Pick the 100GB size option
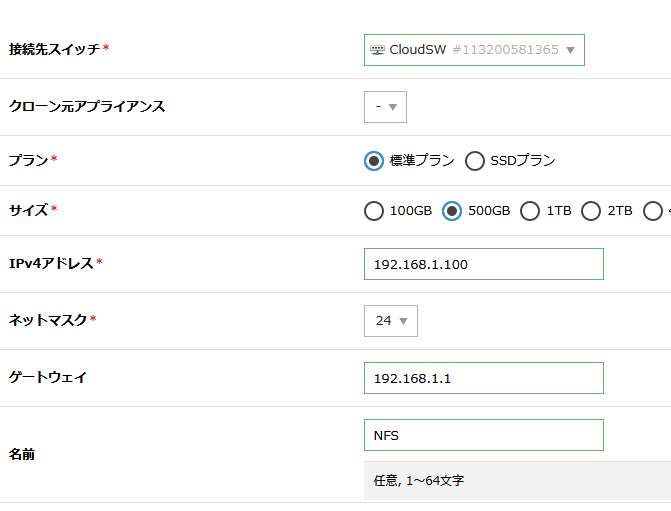The height and width of the screenshot is (511, 671). point(374,211)
